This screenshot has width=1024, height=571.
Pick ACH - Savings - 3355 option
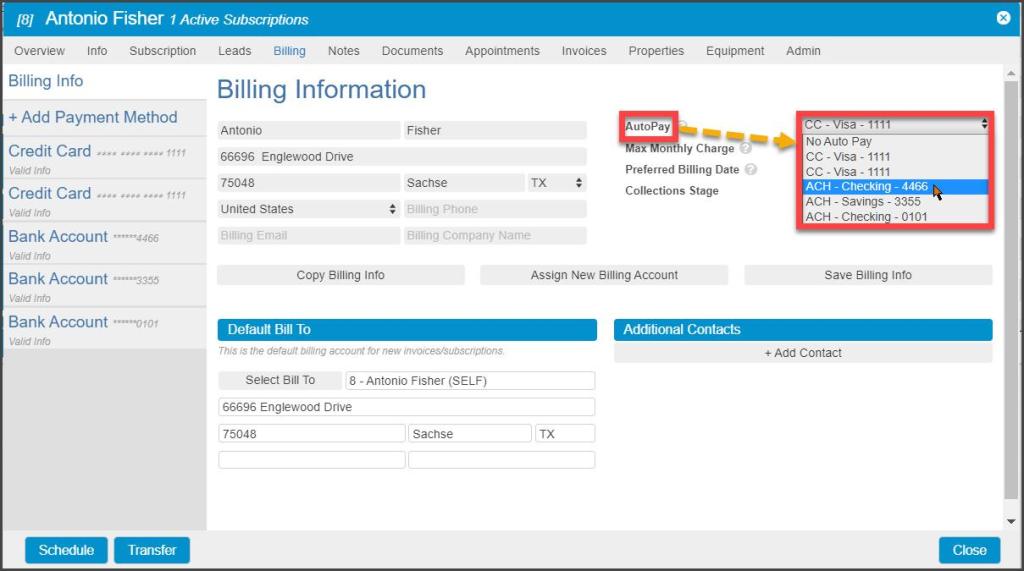[863, 202]
